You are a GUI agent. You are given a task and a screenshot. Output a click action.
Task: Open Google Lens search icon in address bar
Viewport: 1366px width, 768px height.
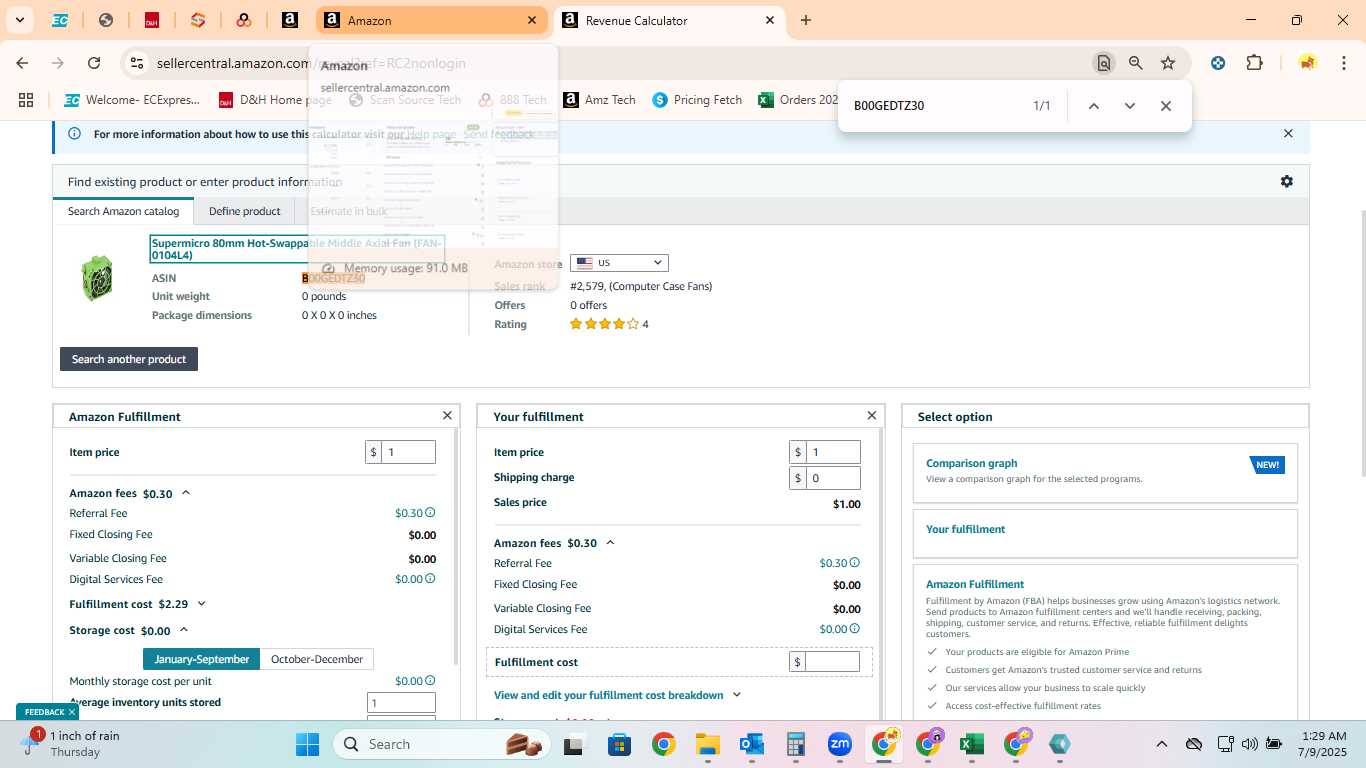(1104, 63)
